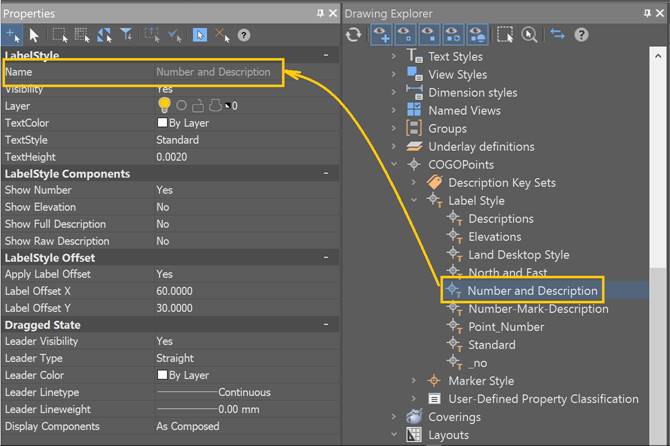Screen dimensions: 670x446
Task: Click the blue swap arrows icon
Action: (x=557, y=34)
